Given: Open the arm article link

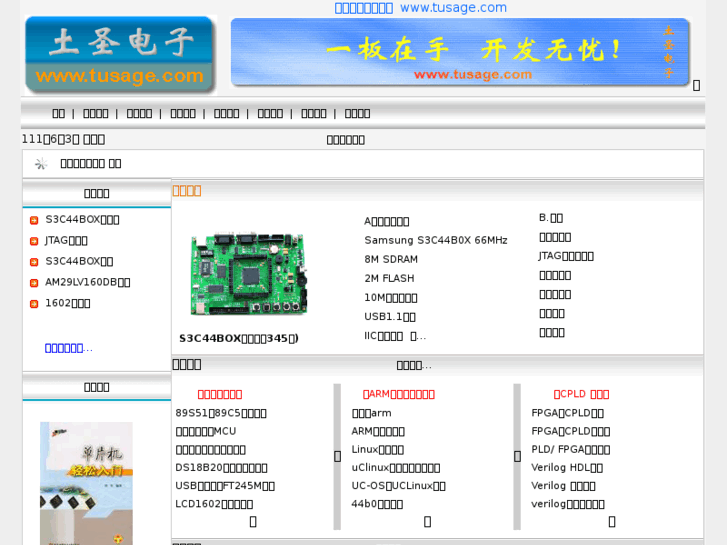Looking at the screenshot, I should pos(371,413).
